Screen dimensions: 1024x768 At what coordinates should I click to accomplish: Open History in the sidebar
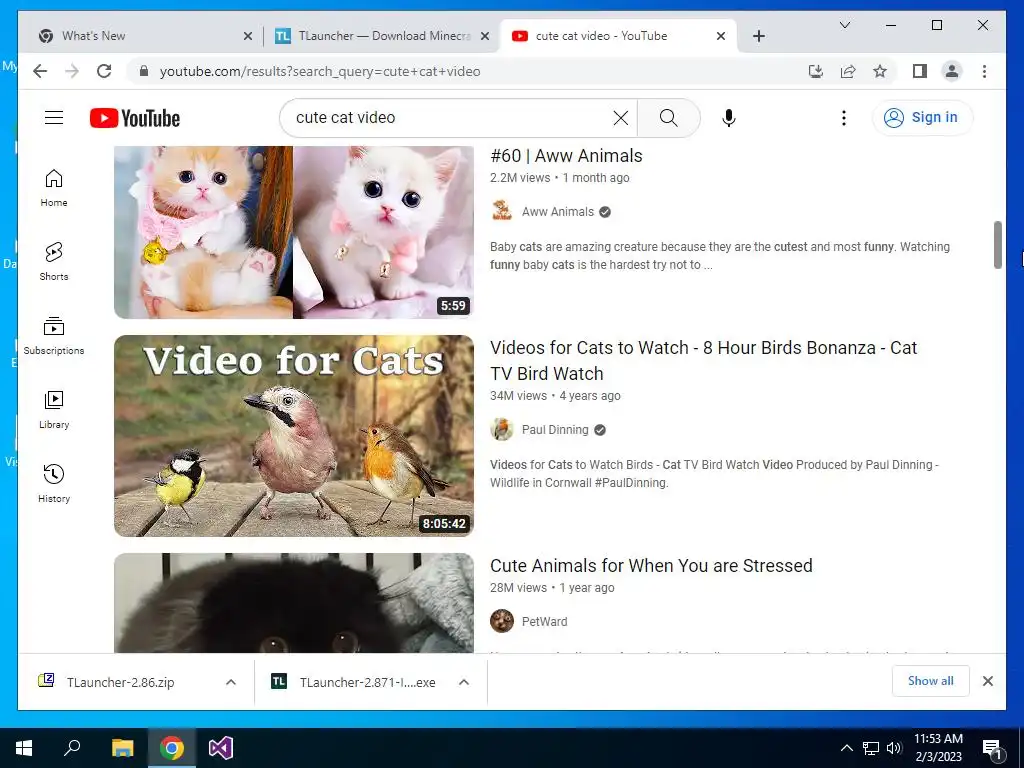coord(54,483)
